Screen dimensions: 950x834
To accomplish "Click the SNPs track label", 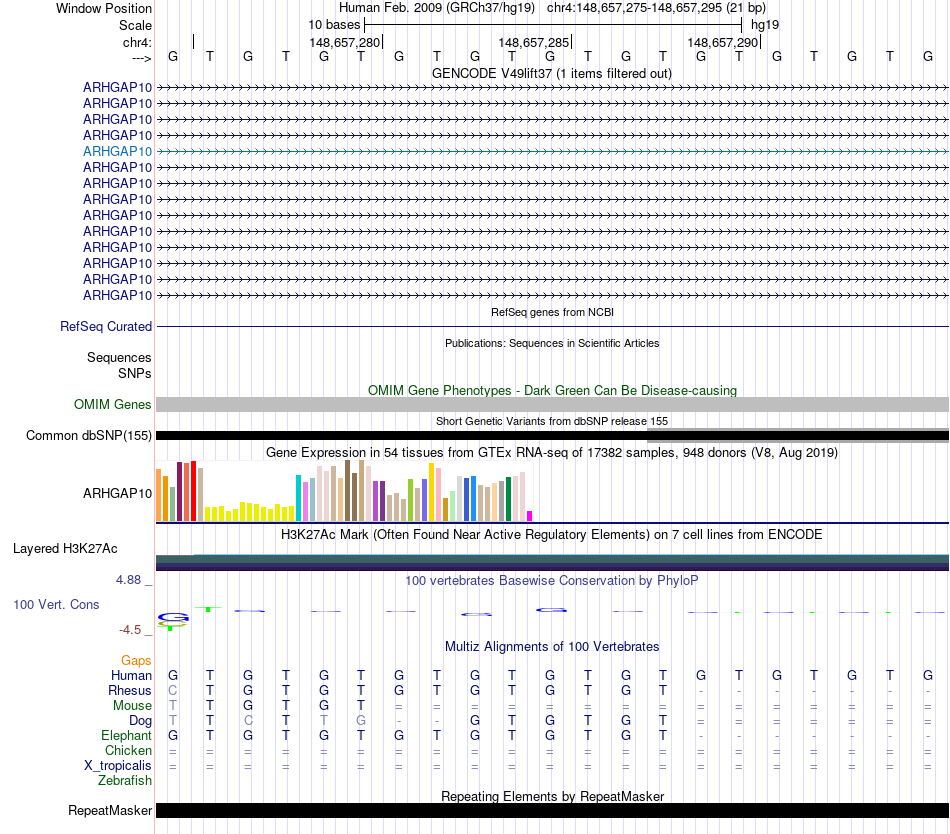I will coord(135,374).
